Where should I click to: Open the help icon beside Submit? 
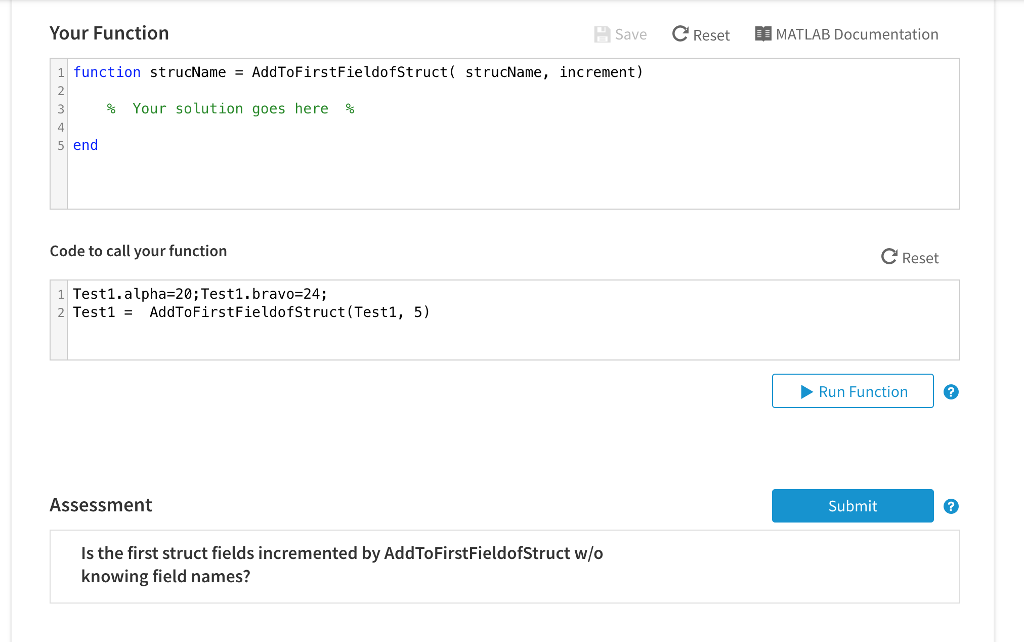click(951, 506)
